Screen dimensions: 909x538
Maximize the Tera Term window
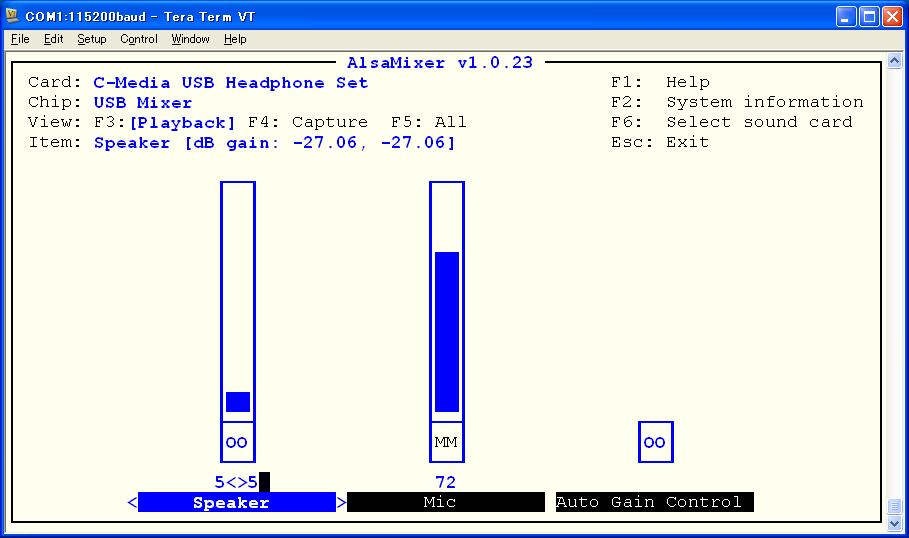coord(869,16)
